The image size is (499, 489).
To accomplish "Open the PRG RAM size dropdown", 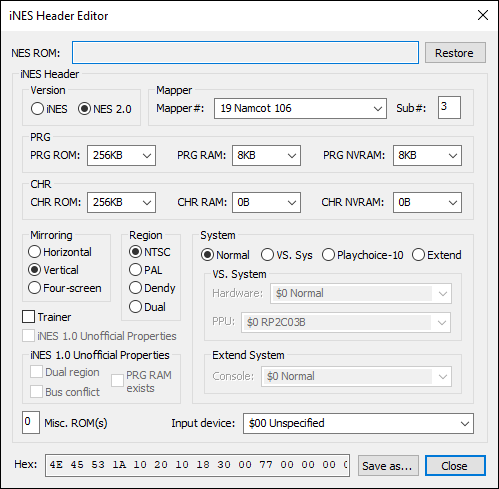I will click(x=266, y=155).
